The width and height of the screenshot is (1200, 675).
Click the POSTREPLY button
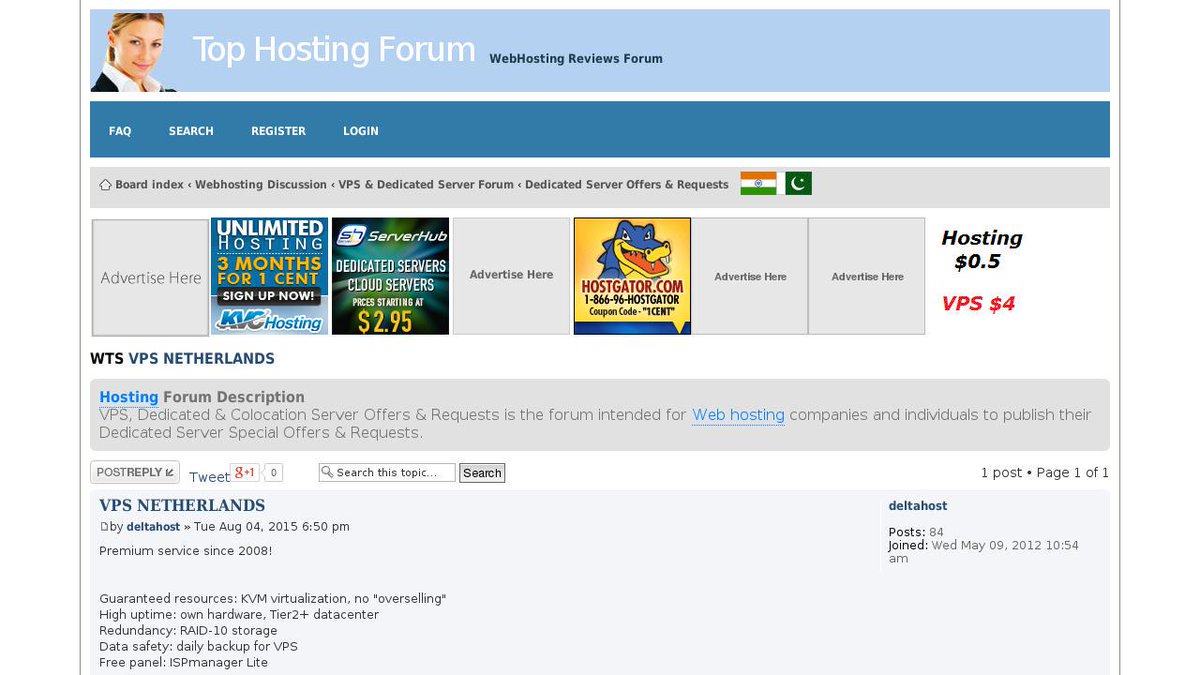coord(134,471)
